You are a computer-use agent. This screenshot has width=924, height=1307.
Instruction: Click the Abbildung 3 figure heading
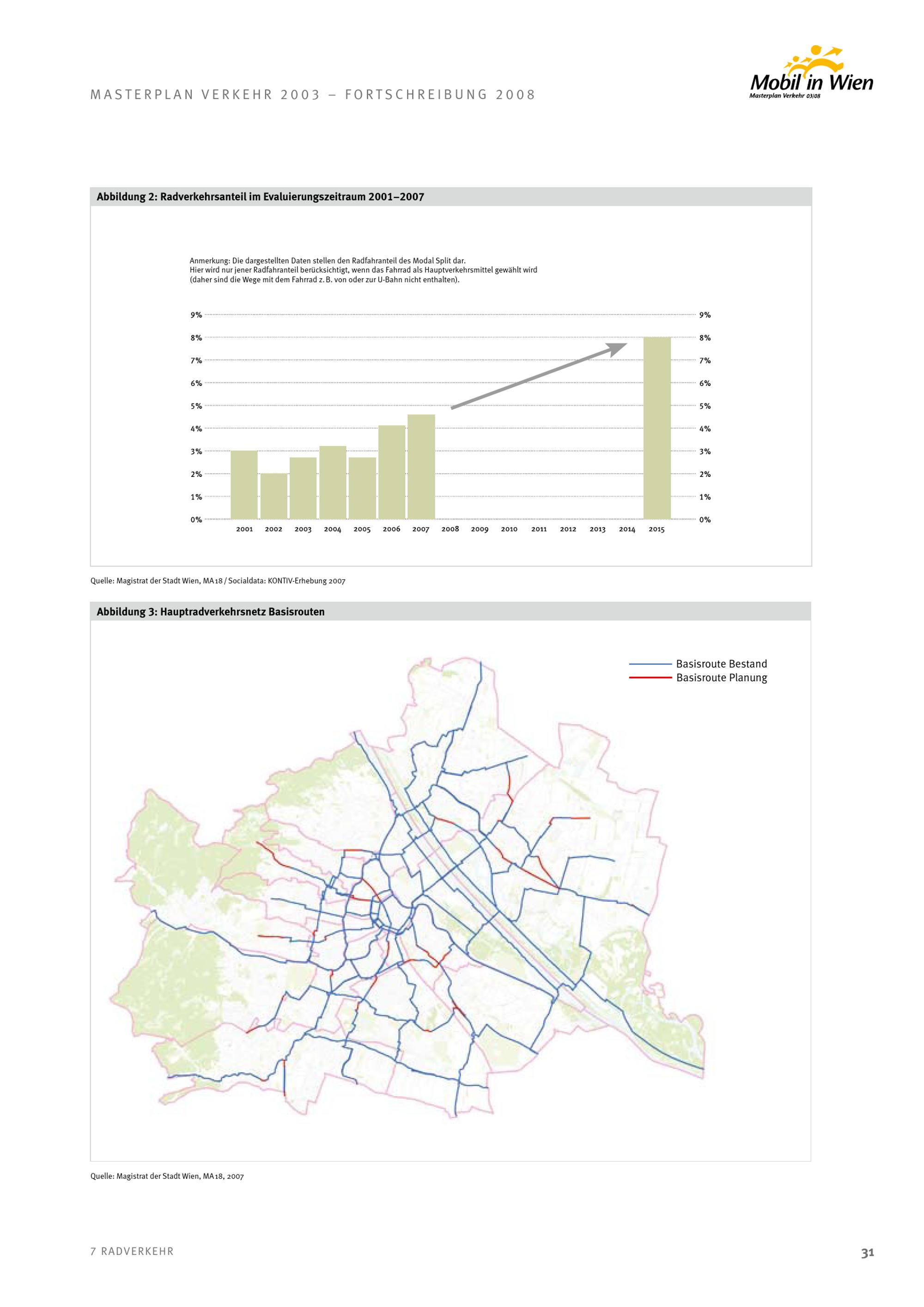[211, 612]
